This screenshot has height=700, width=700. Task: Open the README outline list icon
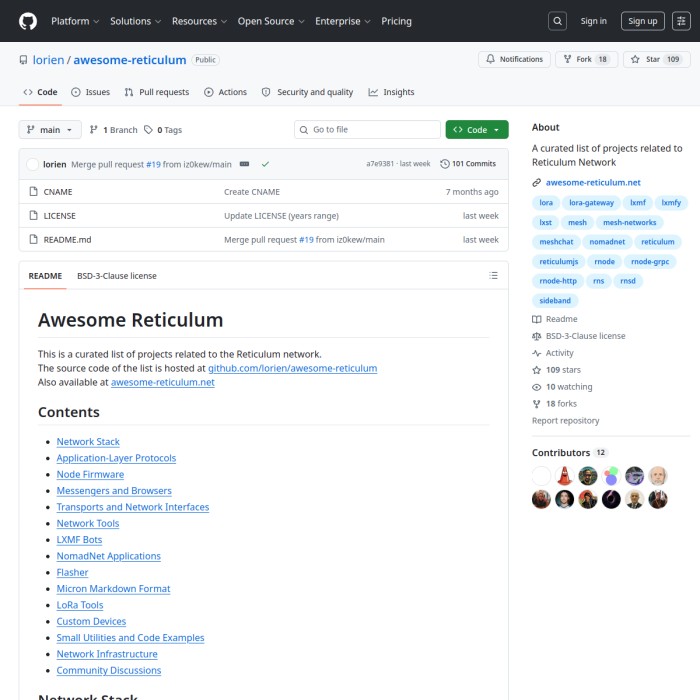pos(493,275)
